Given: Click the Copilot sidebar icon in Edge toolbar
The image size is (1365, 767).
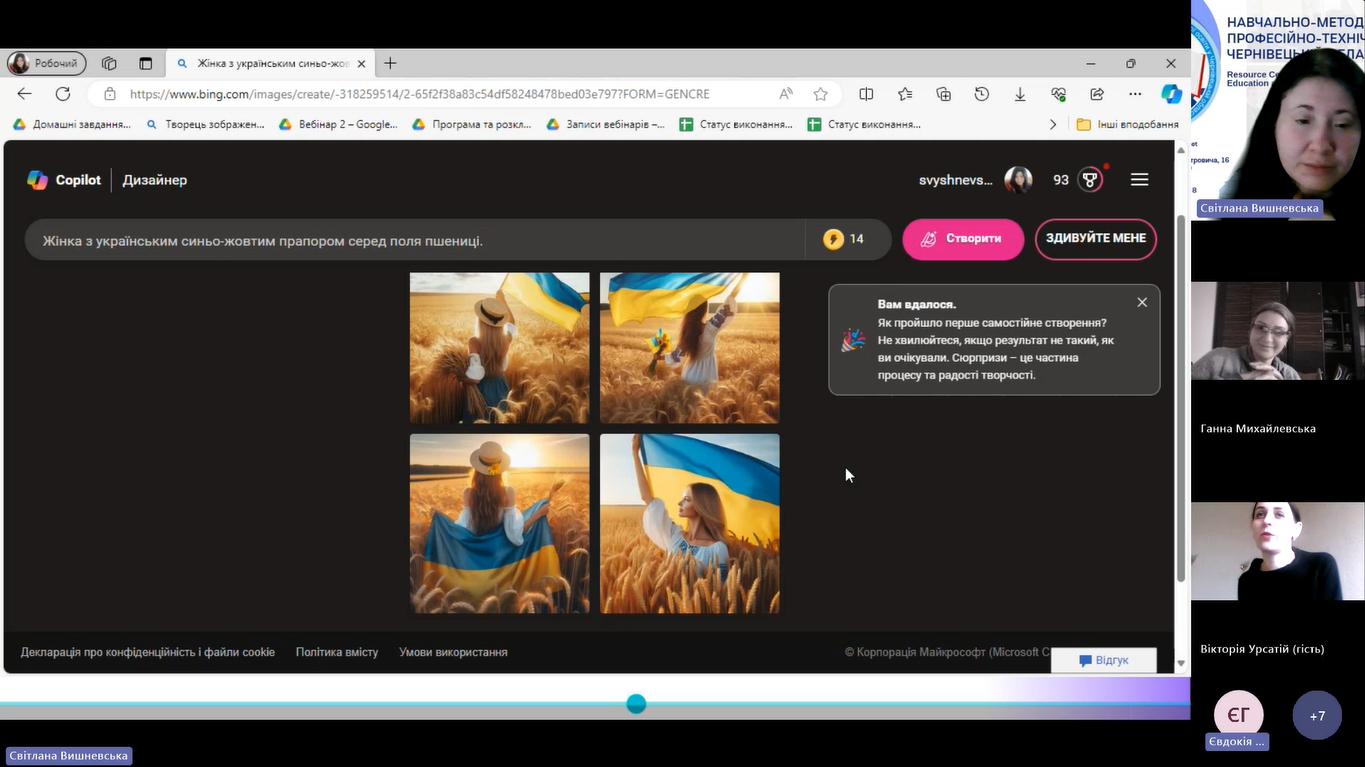Looking at the screenshot, I should (x=1171, y=94).
